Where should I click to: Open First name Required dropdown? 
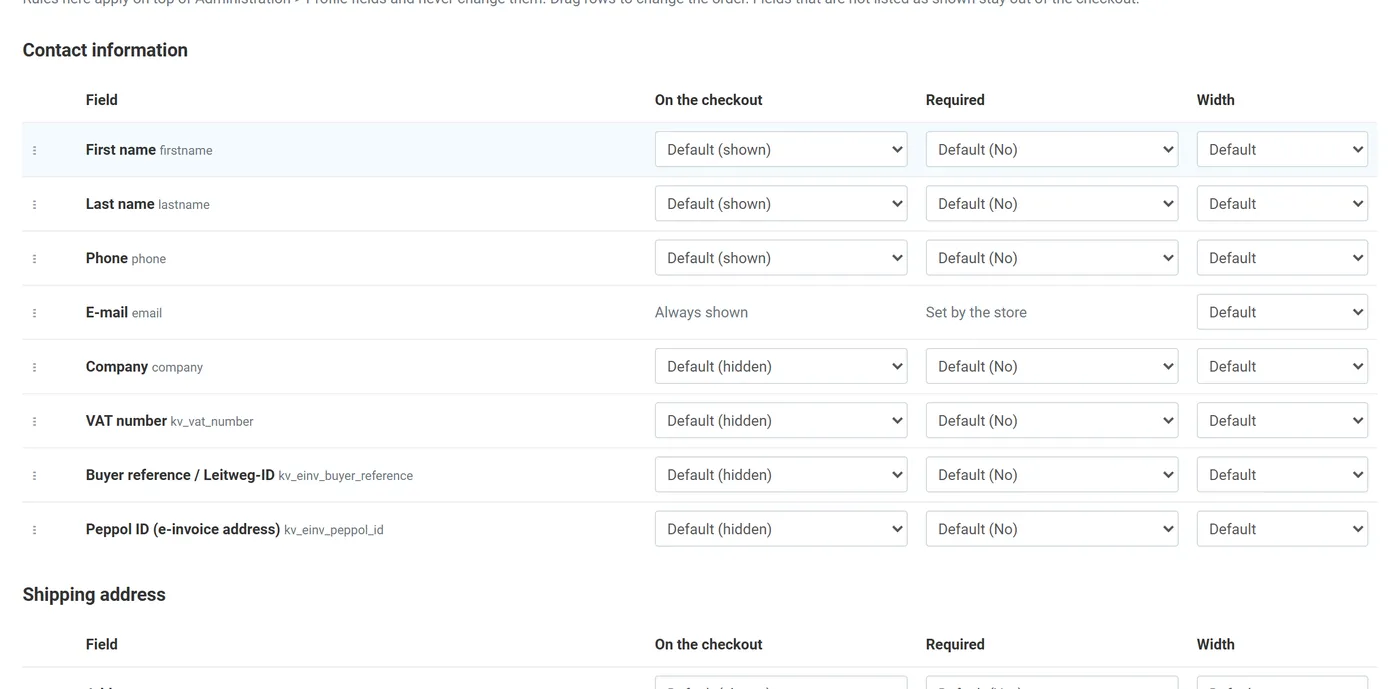1052,149
